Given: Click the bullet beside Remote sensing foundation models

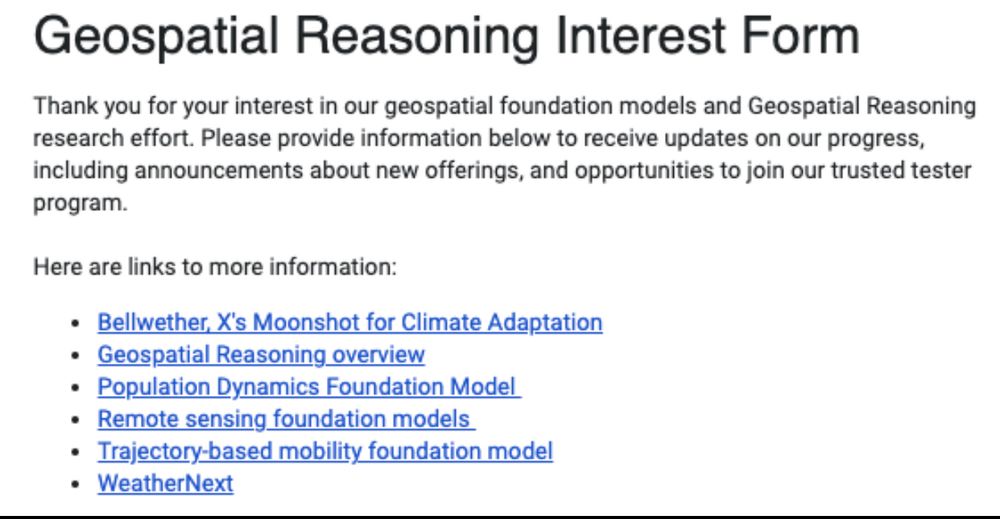Looking at the screenshot, I should point(76,420).
